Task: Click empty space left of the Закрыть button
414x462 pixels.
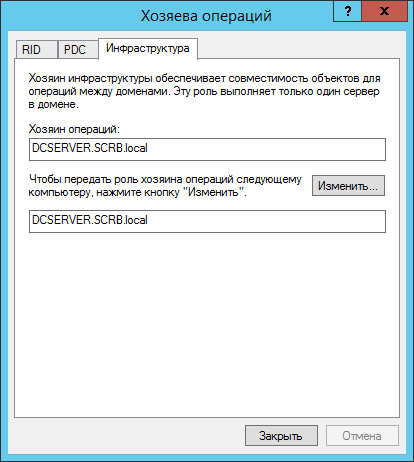Action: click(x=128, y=436)
